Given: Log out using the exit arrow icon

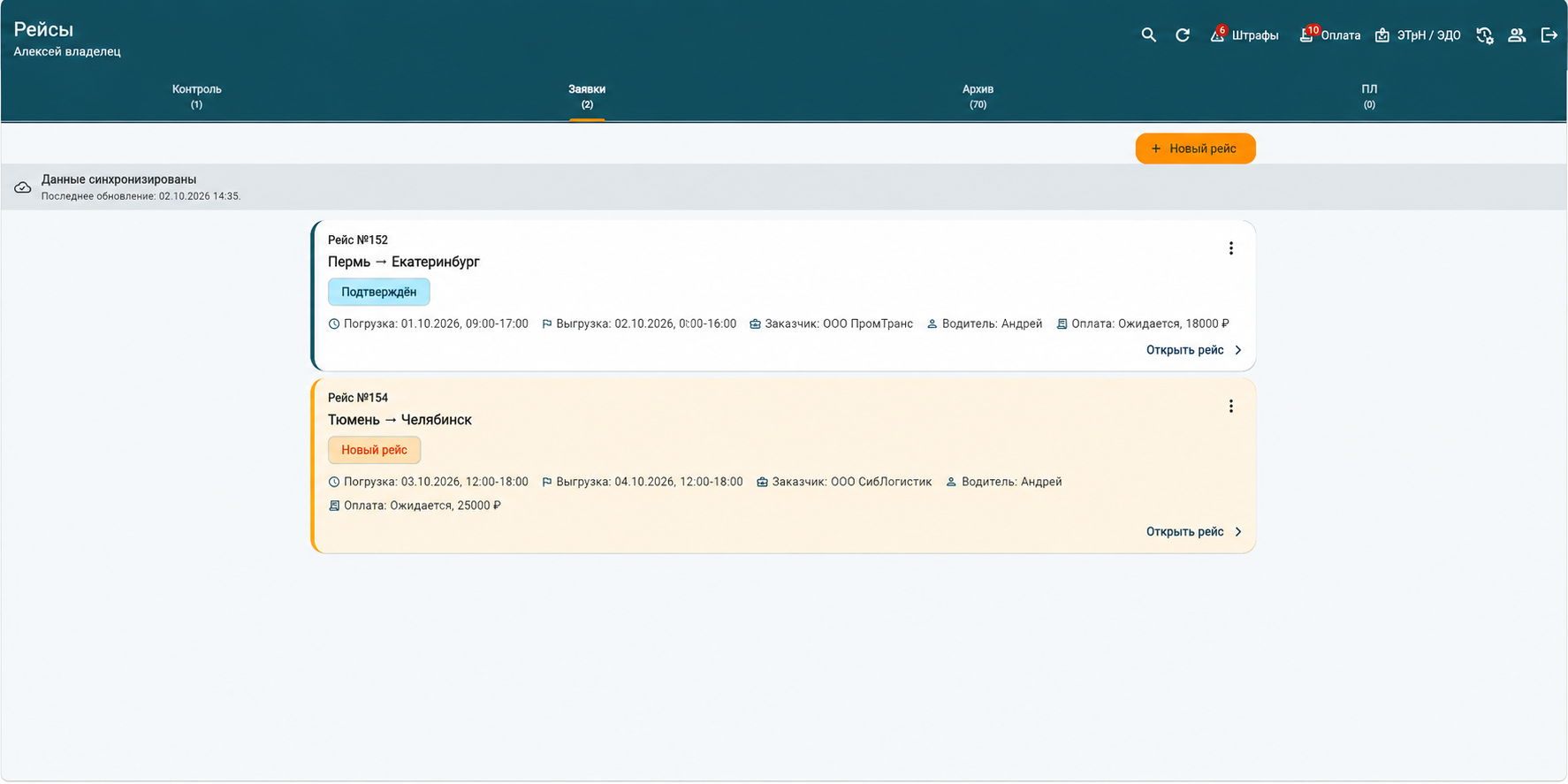Looking at the screenshot, I should (x=1549, y=35).
